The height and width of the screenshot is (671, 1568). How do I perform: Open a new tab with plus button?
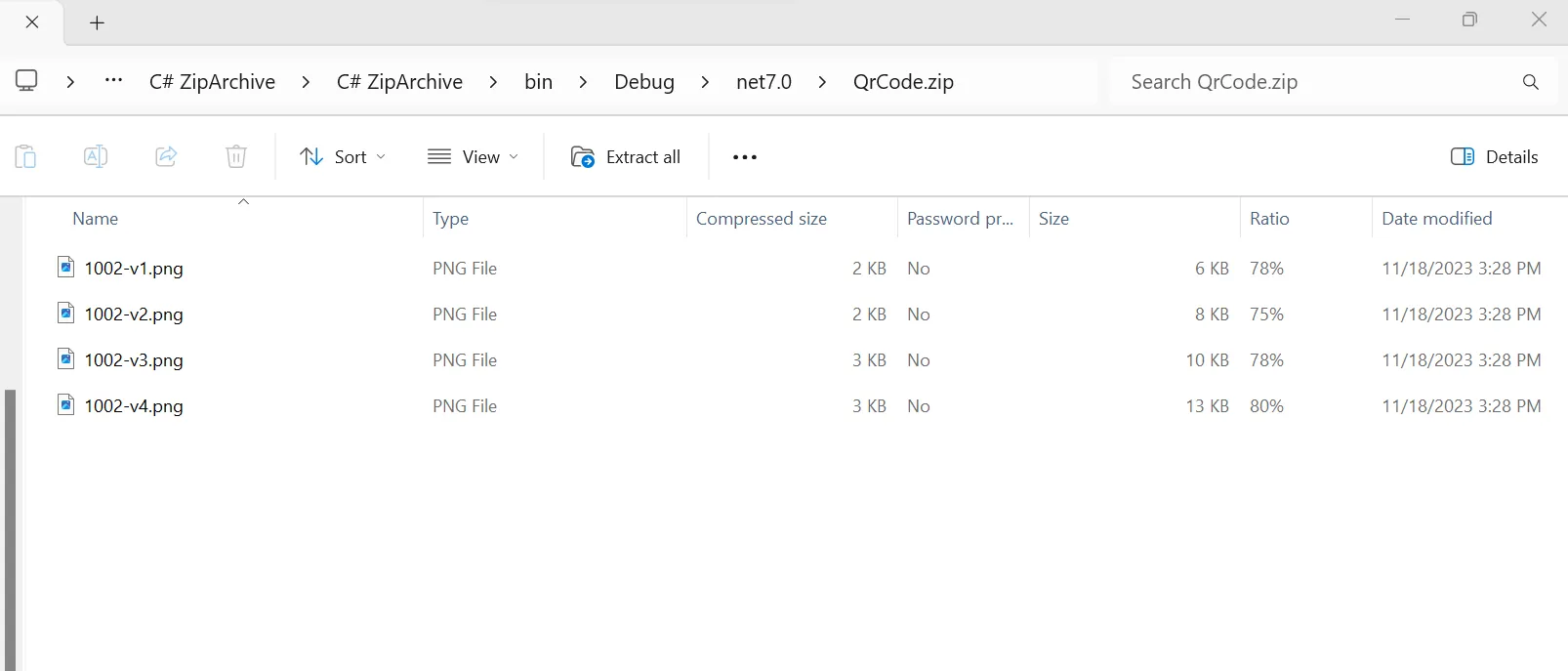pos(97,23)
